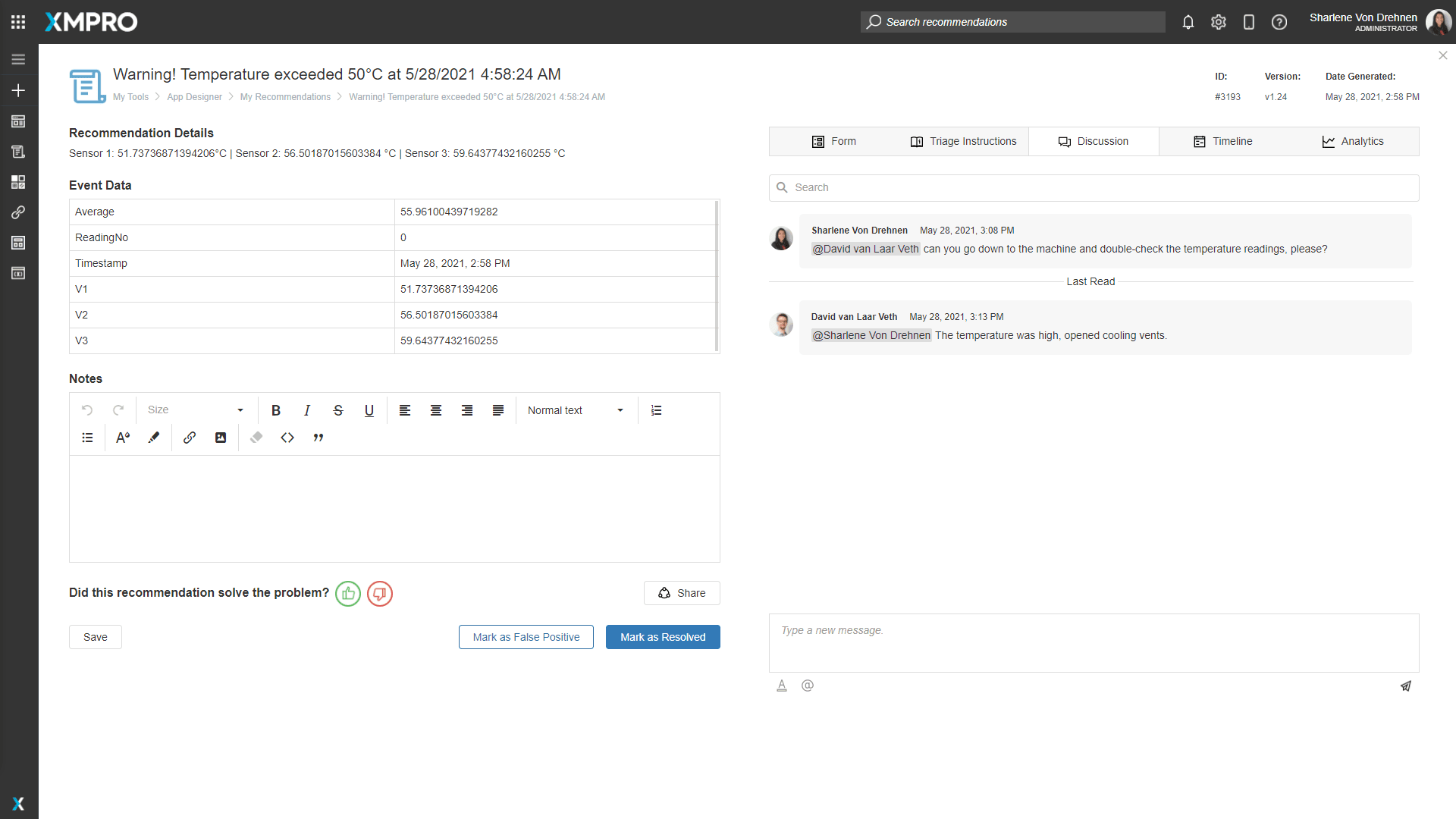Click the Timestamp link May 28 2021
This screenshot has width=1456, height=819.
click(455, 263)
